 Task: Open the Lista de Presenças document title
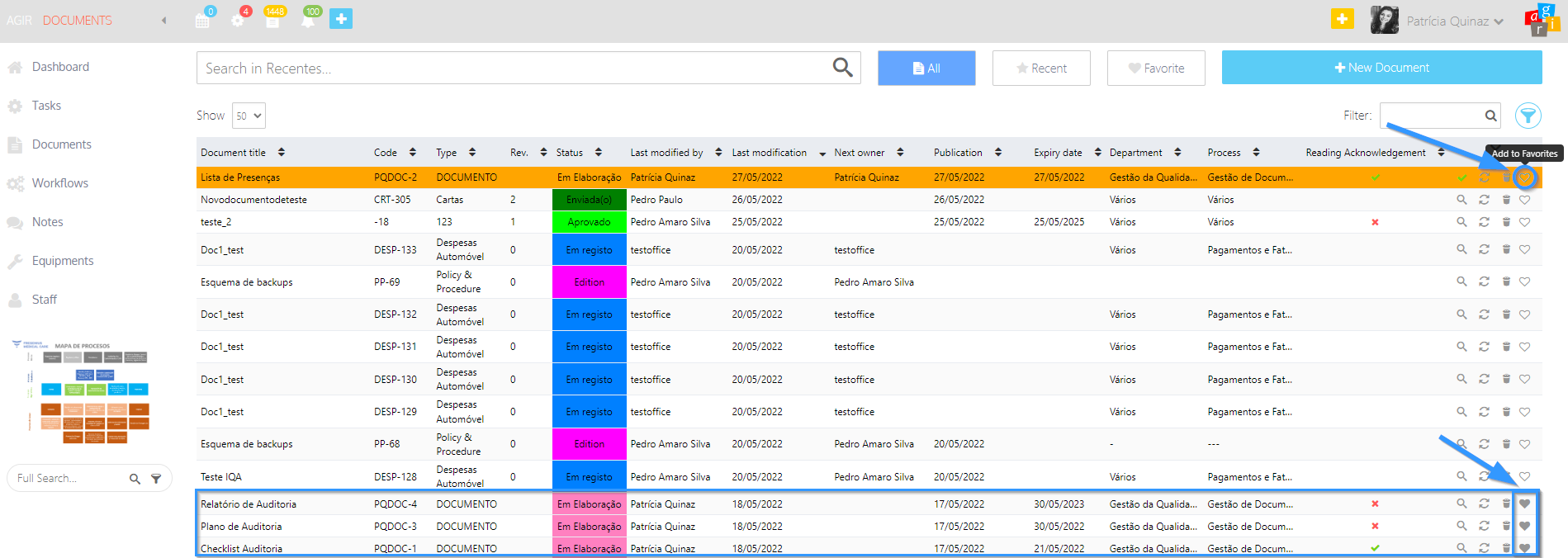coord(240,177)
